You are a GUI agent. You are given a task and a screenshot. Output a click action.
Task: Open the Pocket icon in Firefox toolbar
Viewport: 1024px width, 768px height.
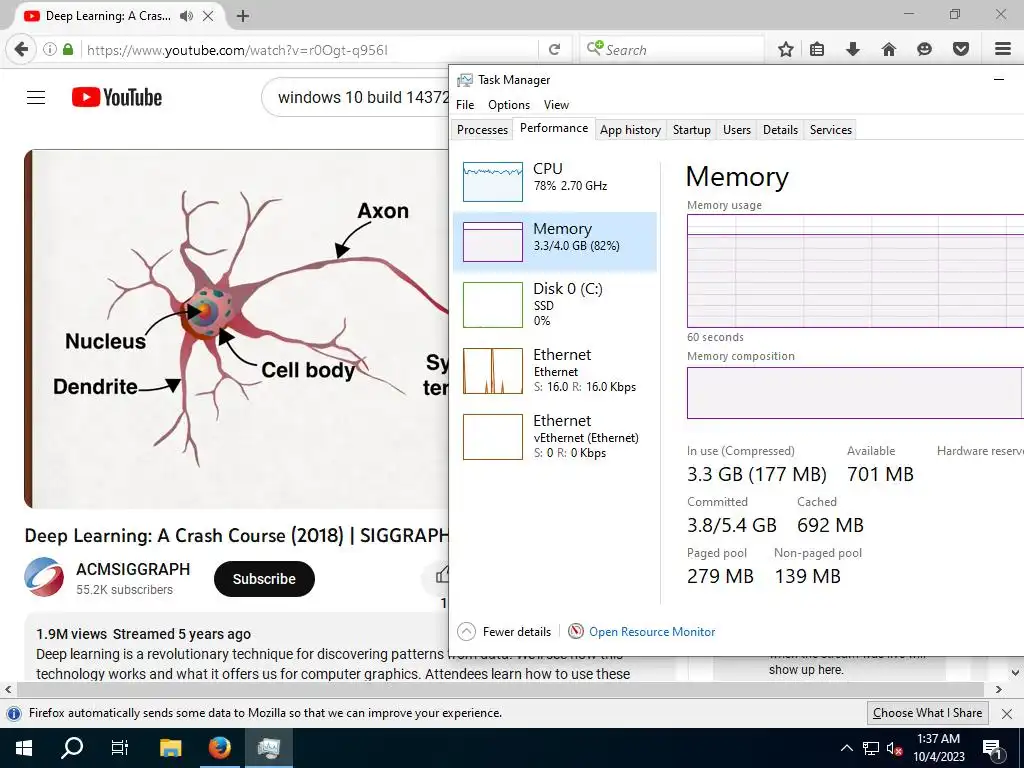pyautogui.click(x=961, y=50)
